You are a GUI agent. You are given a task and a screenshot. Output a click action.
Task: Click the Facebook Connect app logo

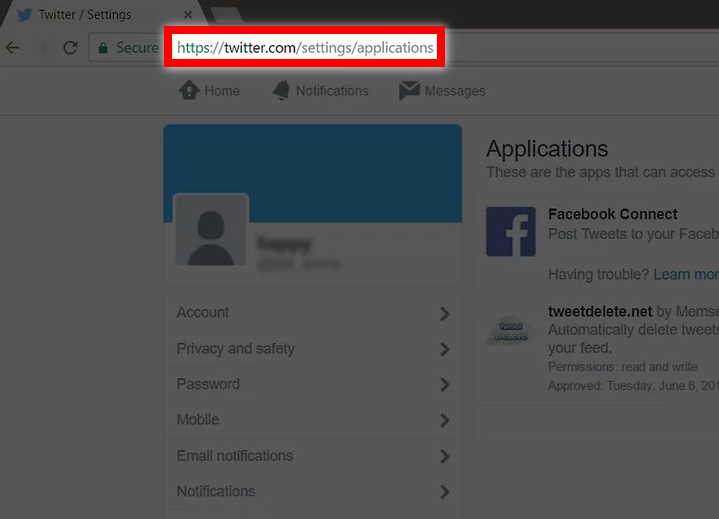pos(511,232)
